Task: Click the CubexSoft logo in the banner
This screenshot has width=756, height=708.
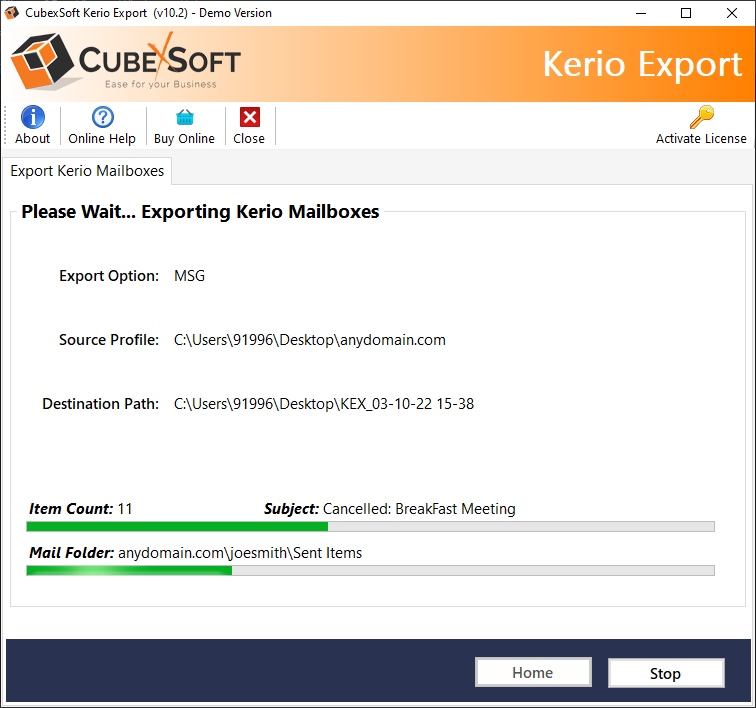Action: coord(126,64)
